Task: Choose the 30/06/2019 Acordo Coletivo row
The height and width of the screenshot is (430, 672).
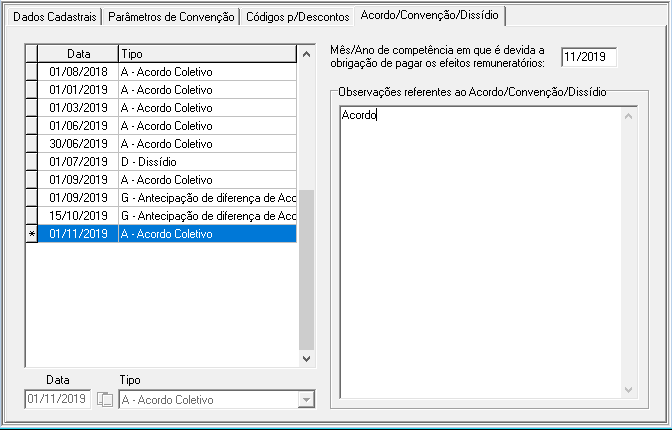Action: [165, 144]
